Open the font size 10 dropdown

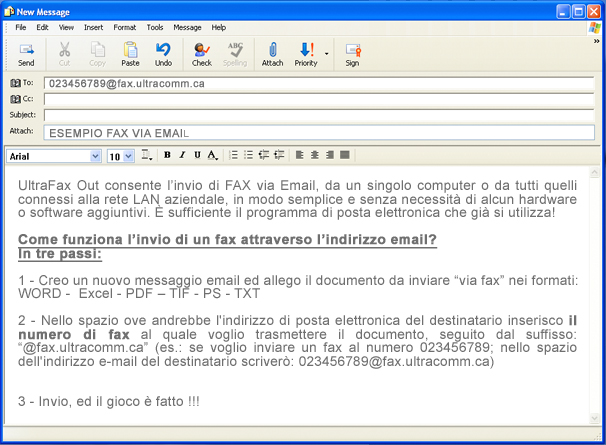pos(129,156)
